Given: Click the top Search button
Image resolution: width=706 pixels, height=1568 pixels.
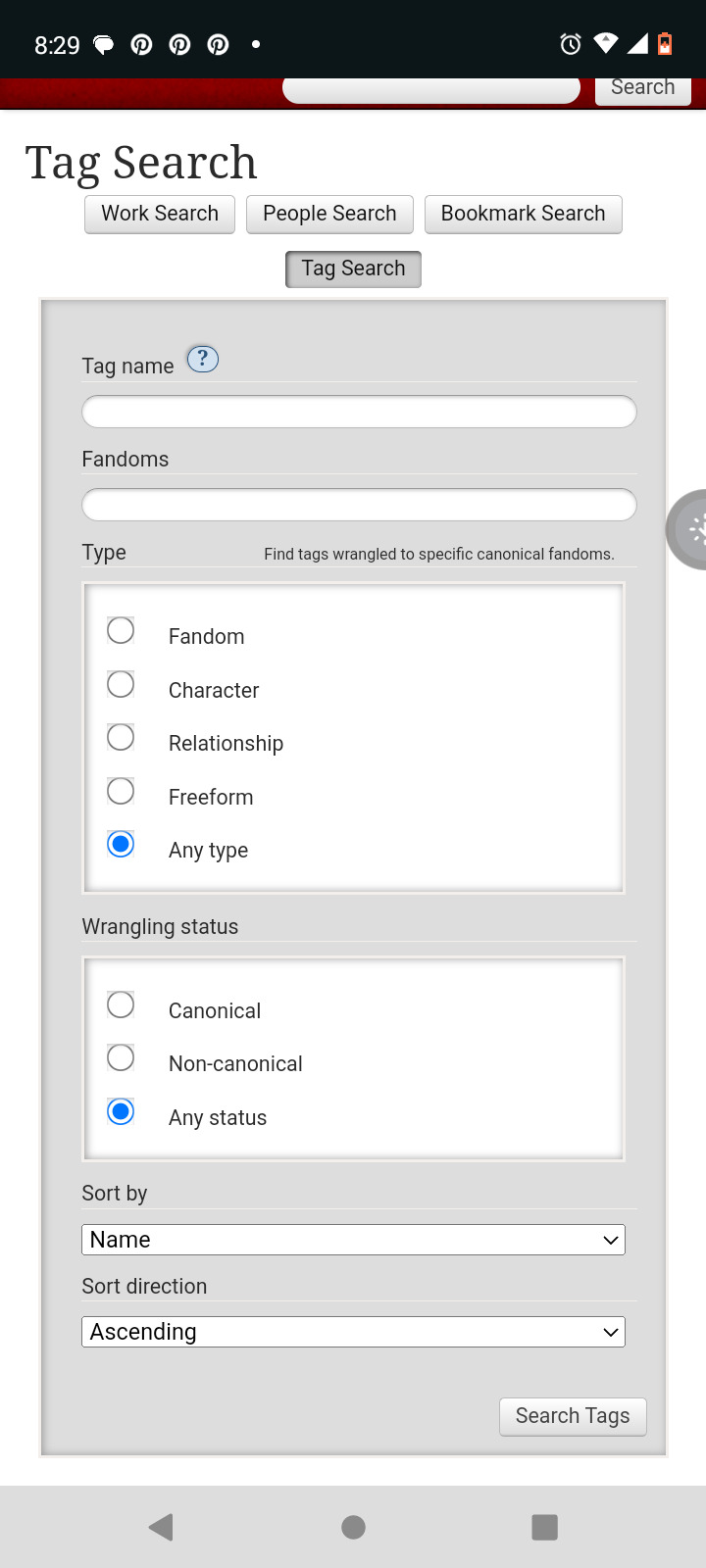Looking at the screenshot, I should click(x=643, y=88).
